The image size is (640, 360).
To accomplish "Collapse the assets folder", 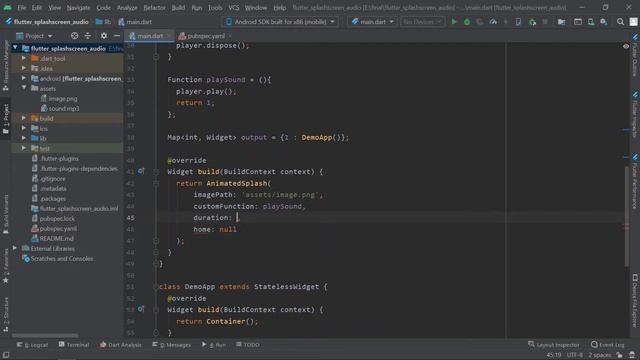I will click(24, 88).
